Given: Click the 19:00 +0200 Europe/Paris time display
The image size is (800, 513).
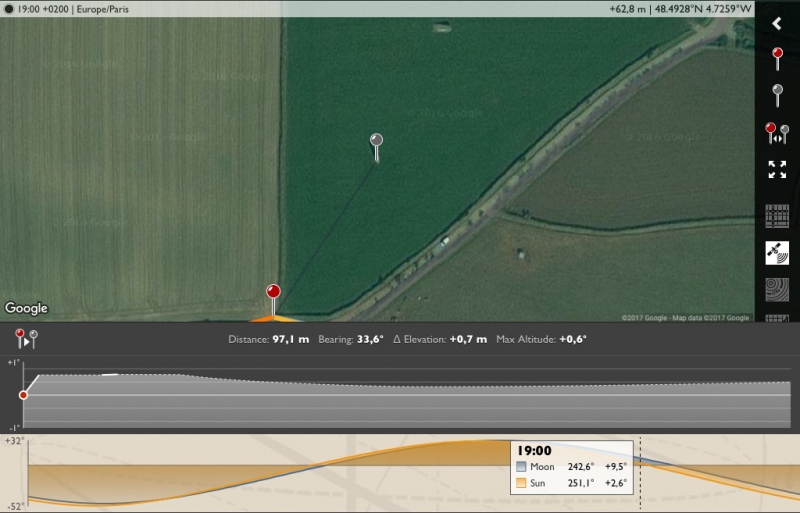Looking at the screenshot, I should tap(73, 9).
